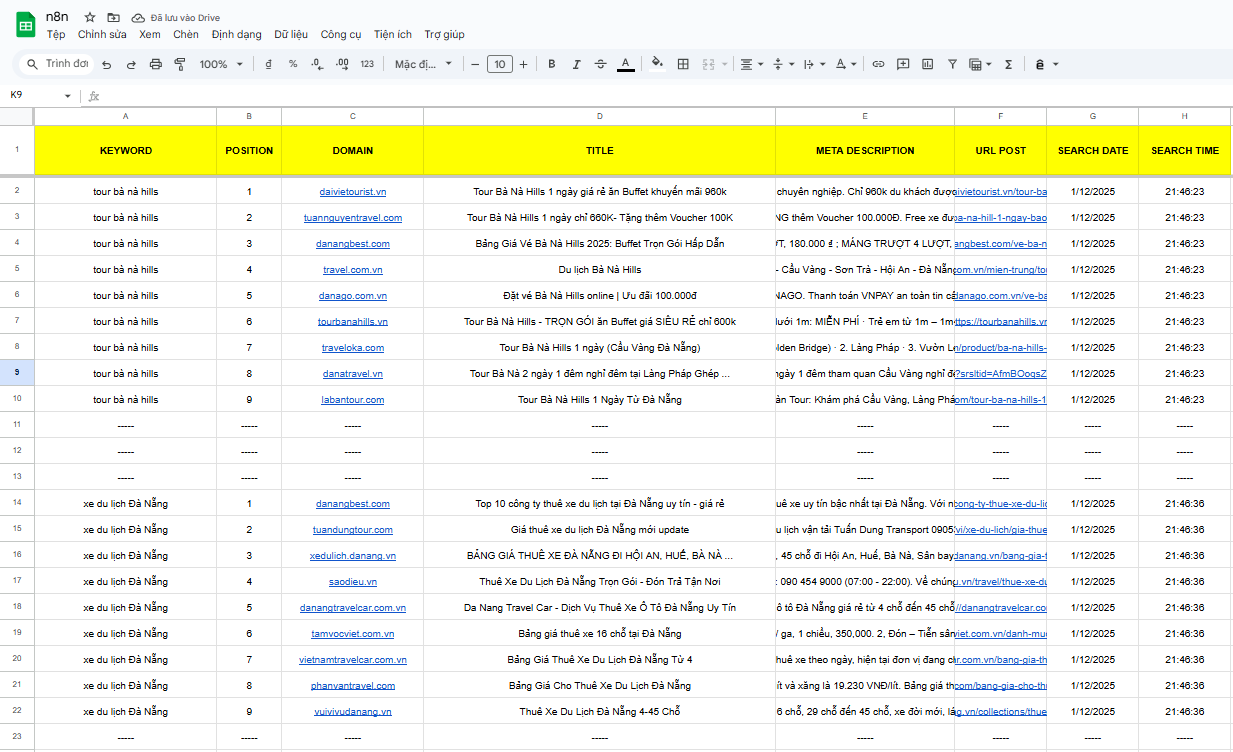Screen dimensions: 1233x752
Task: Click the Create filter icon
Action: coord(951,64)
